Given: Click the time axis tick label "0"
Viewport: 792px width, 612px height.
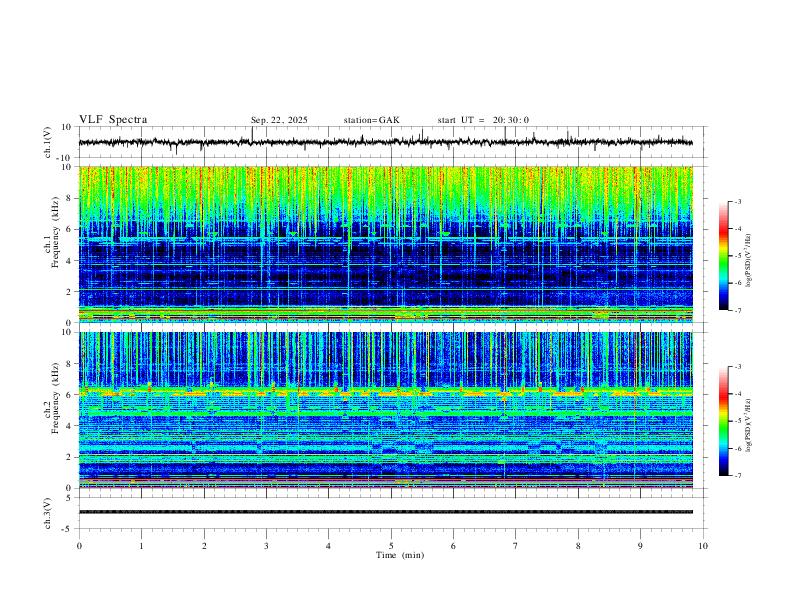Looking at the screenshot, I should (x=79, y=546).
